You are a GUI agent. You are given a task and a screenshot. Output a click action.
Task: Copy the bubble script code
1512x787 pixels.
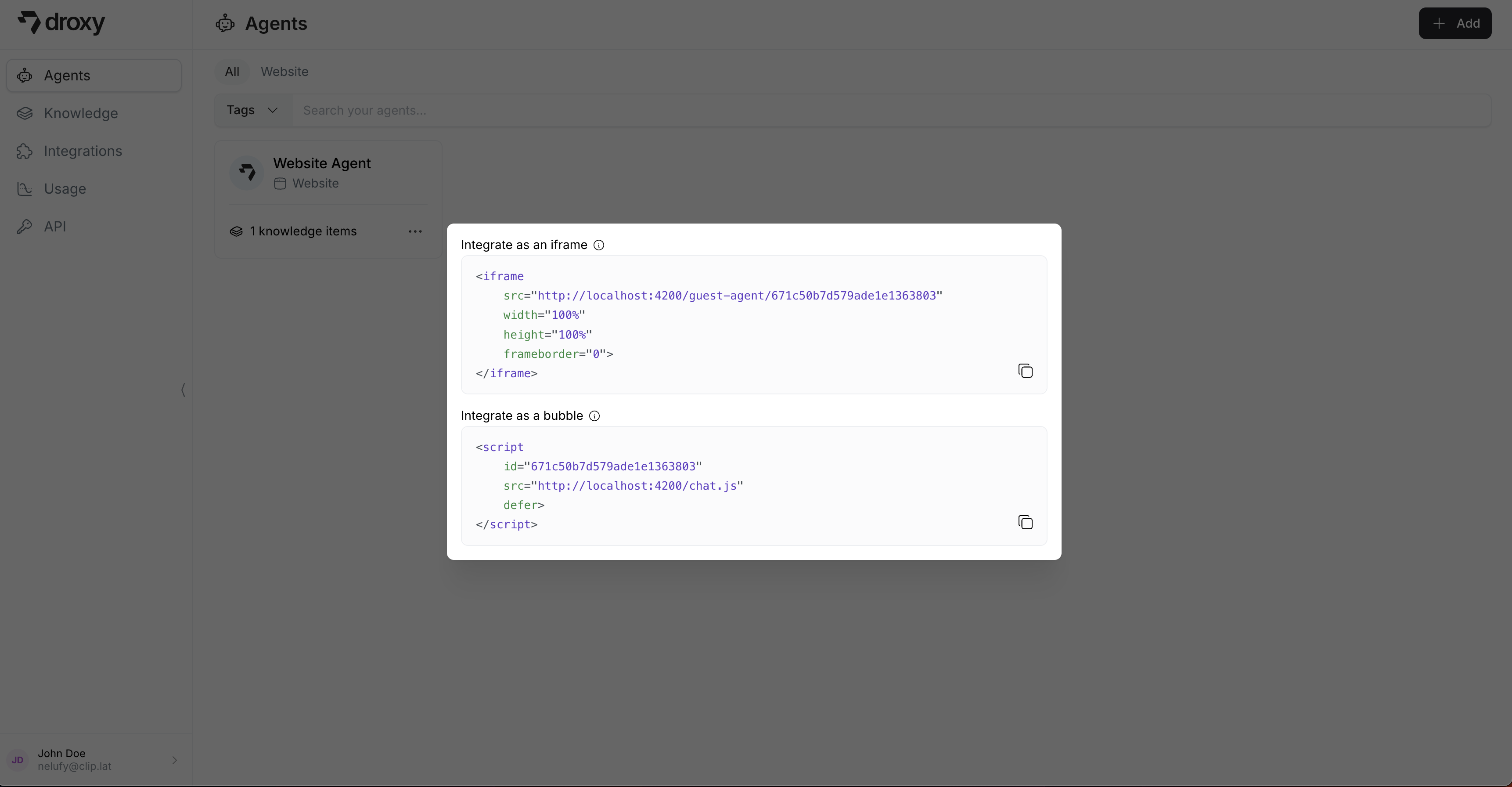(1026, 522)
